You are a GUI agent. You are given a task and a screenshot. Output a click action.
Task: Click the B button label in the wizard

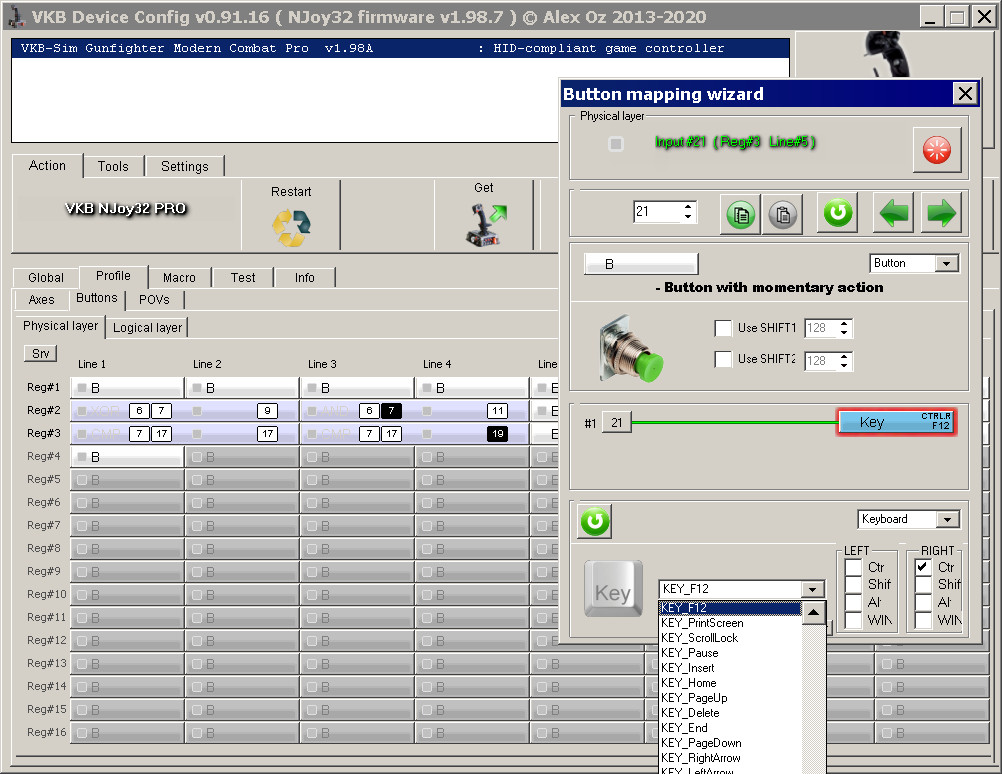pyautogui.click(x=641, y=264)
